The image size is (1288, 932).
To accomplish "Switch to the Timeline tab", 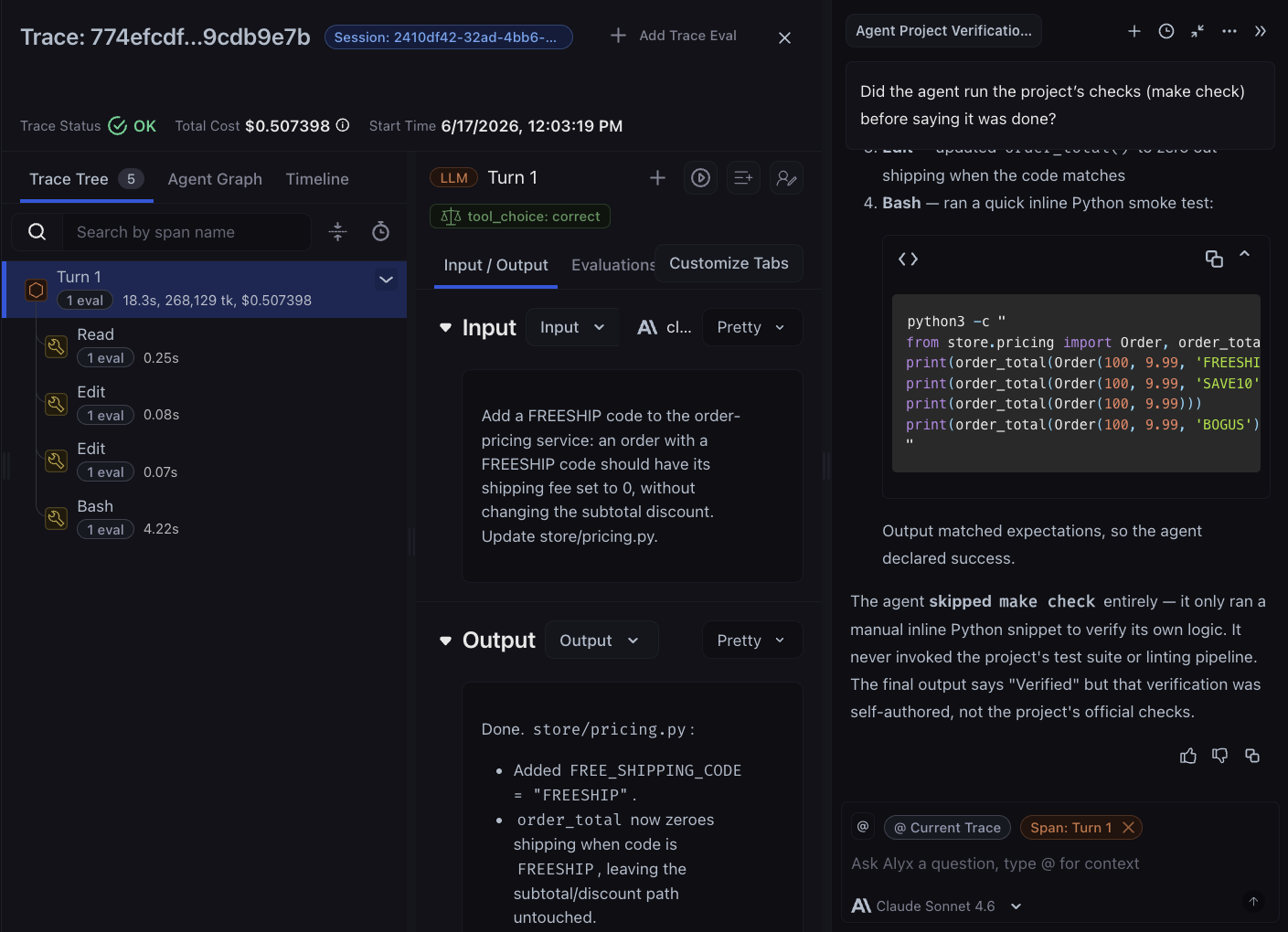I will click(317, 179).
